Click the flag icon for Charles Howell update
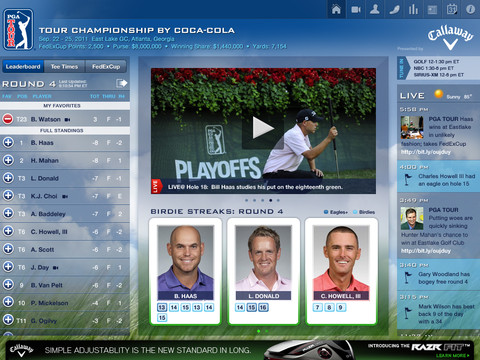This screenshot has width=480, height=360. pos(407,179)
